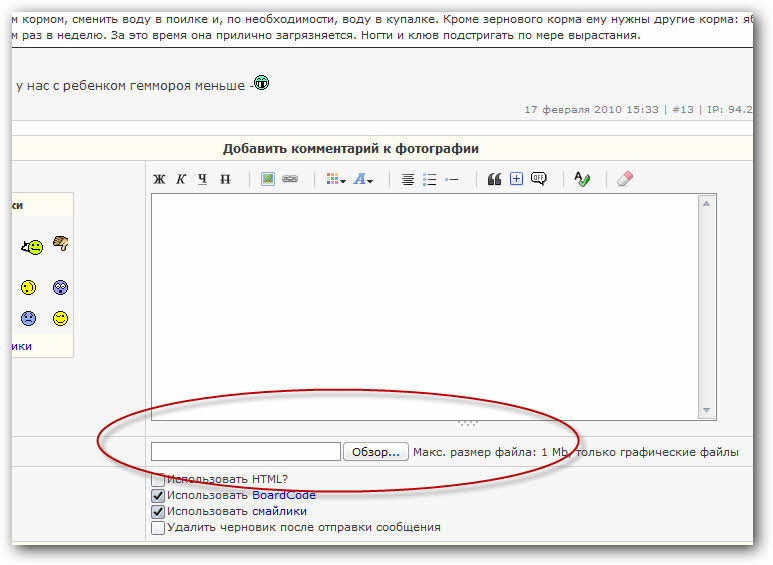
Task: Click the spell check icon
Action: click(x=582, y=179)
